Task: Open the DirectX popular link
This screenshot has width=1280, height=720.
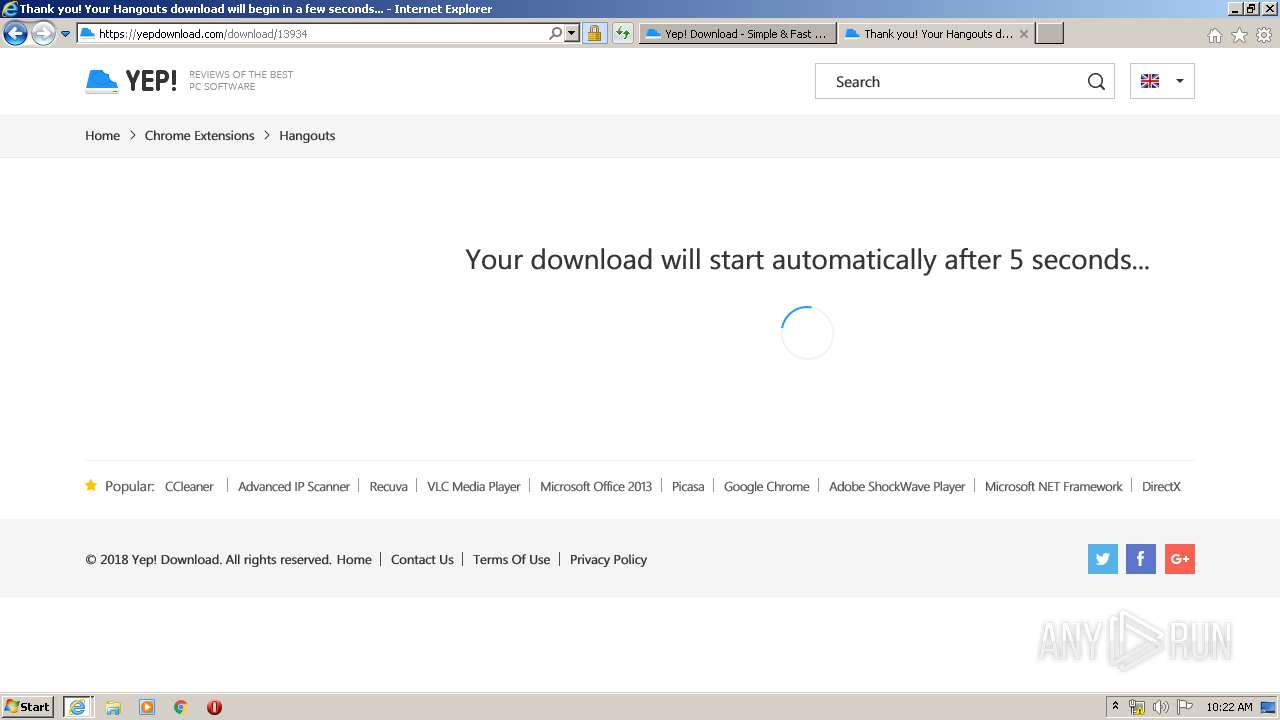Action: coord(1161,487)
